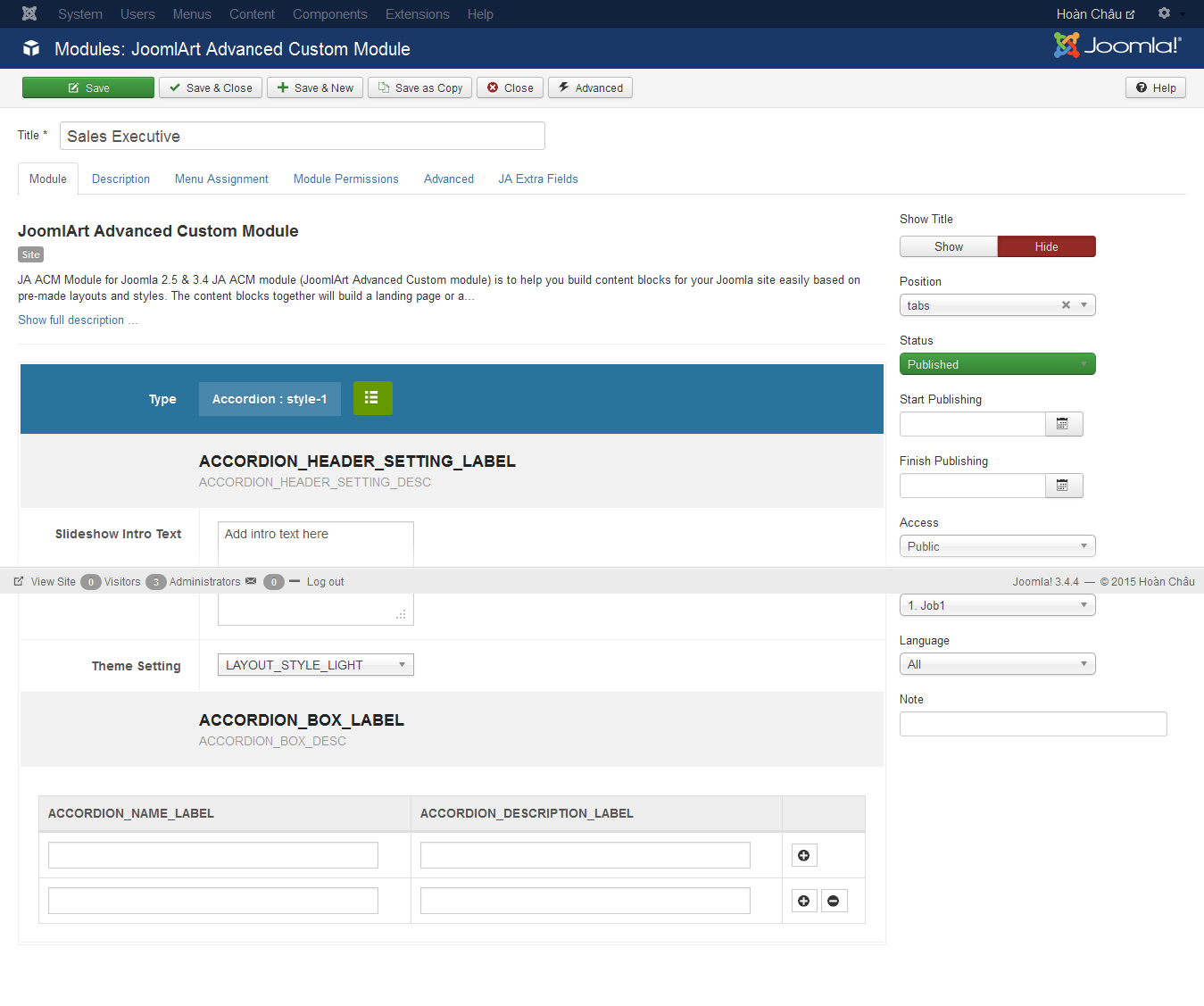This screenshot has width=1204, height=1006.
Task: Open the Theme Setting LAYOUT_STYLE_LIGHT dropdown
Action: (x=315, y=665)
